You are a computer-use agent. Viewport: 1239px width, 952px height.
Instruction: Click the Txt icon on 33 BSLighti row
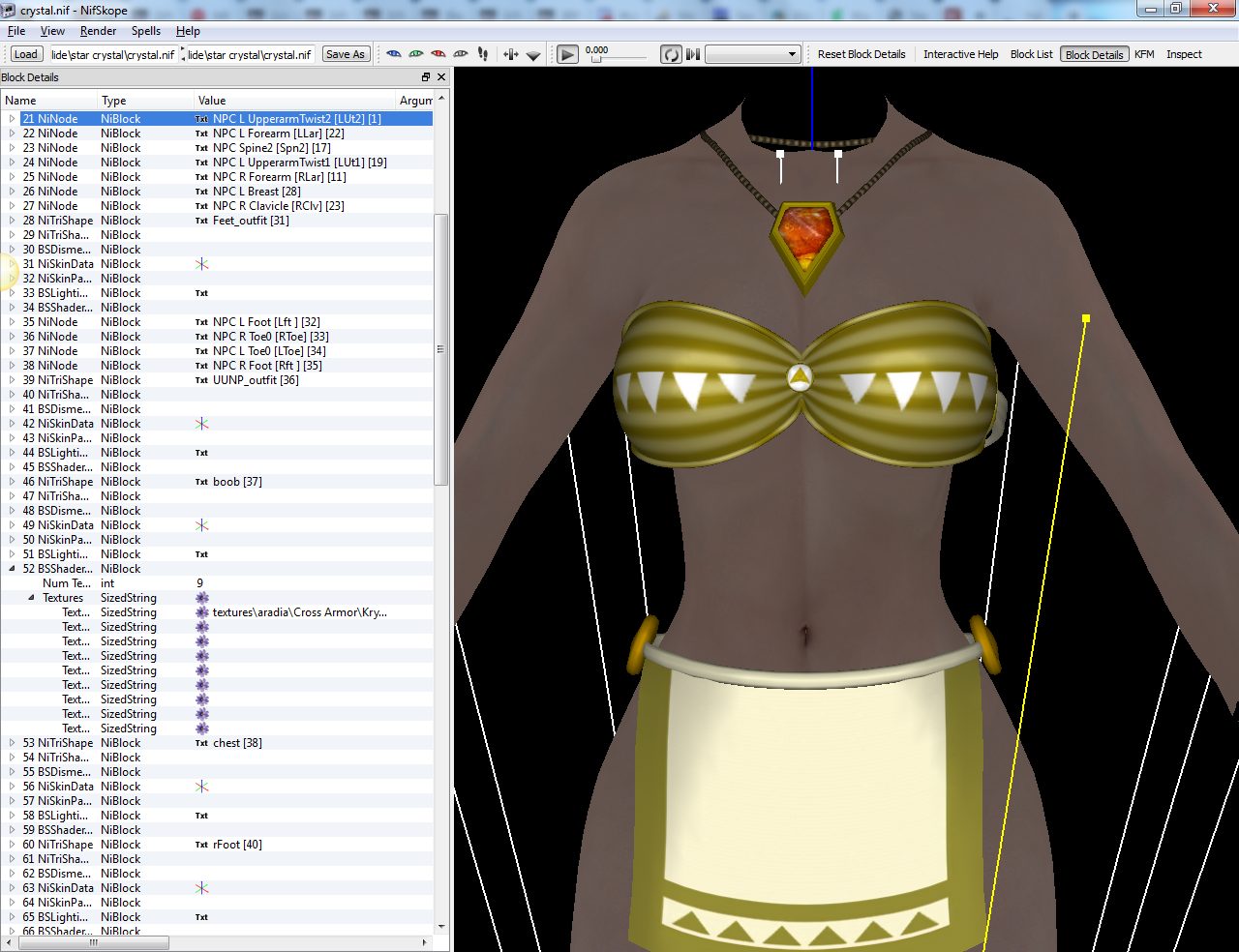tap(201, 293)
